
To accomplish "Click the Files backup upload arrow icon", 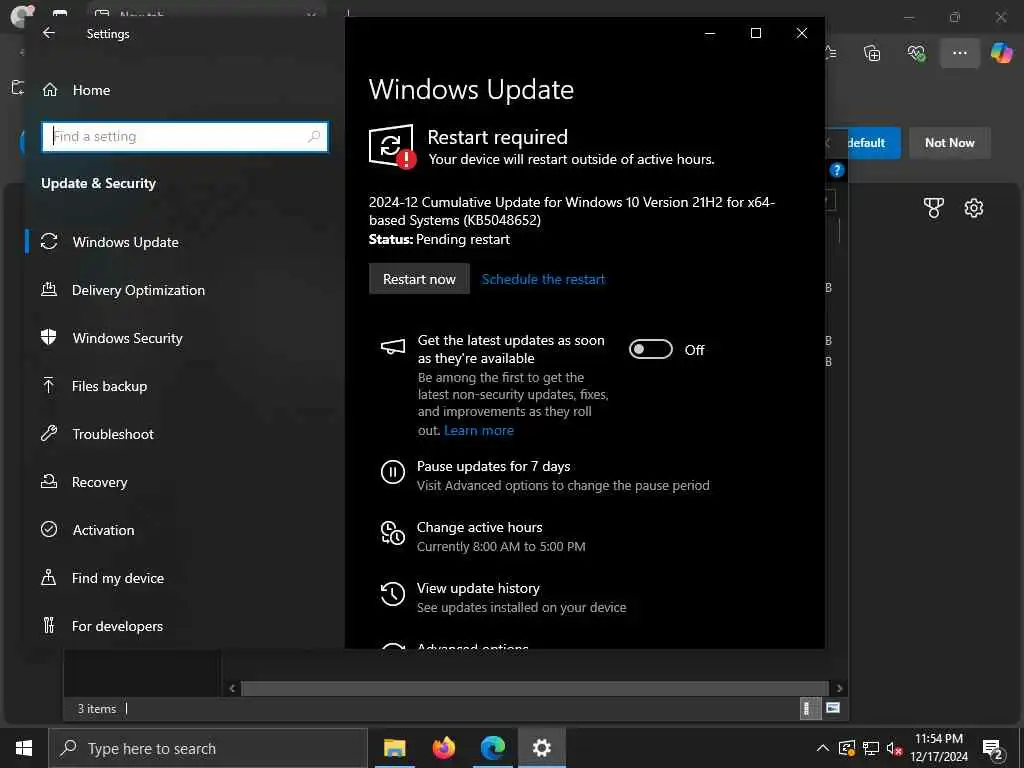I will click(x=48, y=385).
